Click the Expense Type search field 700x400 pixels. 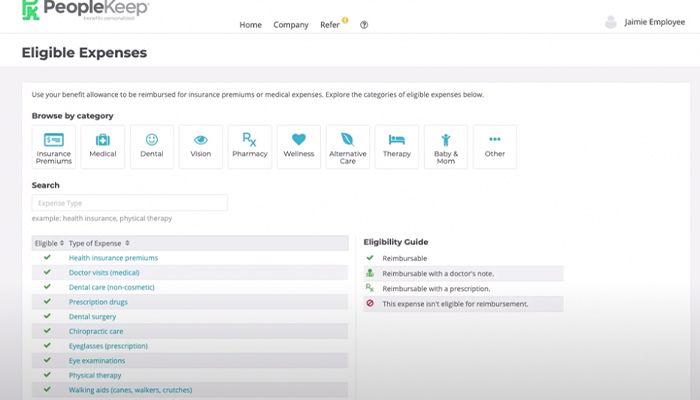pos(129,203)
